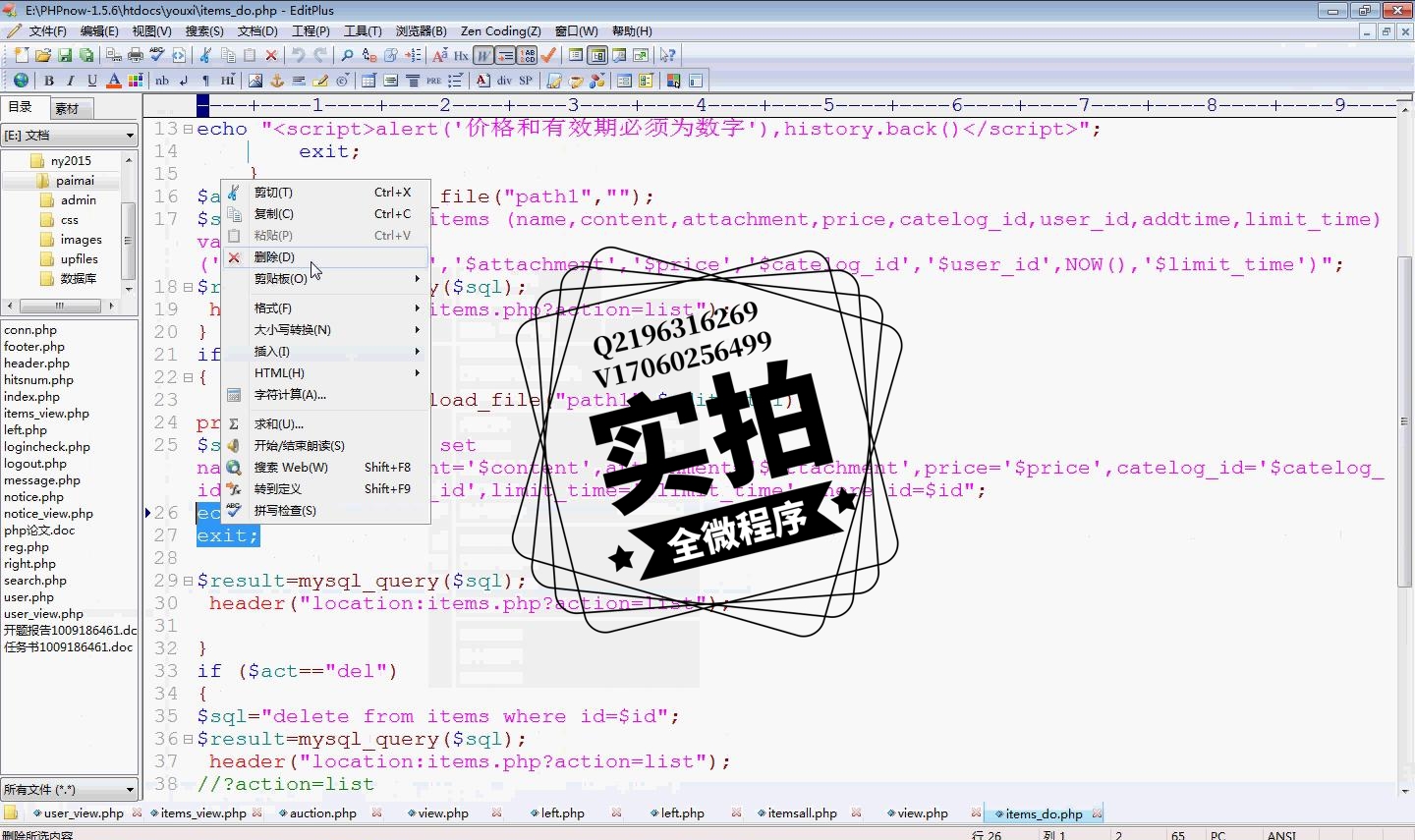This screenshot has width=1415, height=840.
Task: Click the red X Delete toolbar icon
Action: (x=271, y=55)
